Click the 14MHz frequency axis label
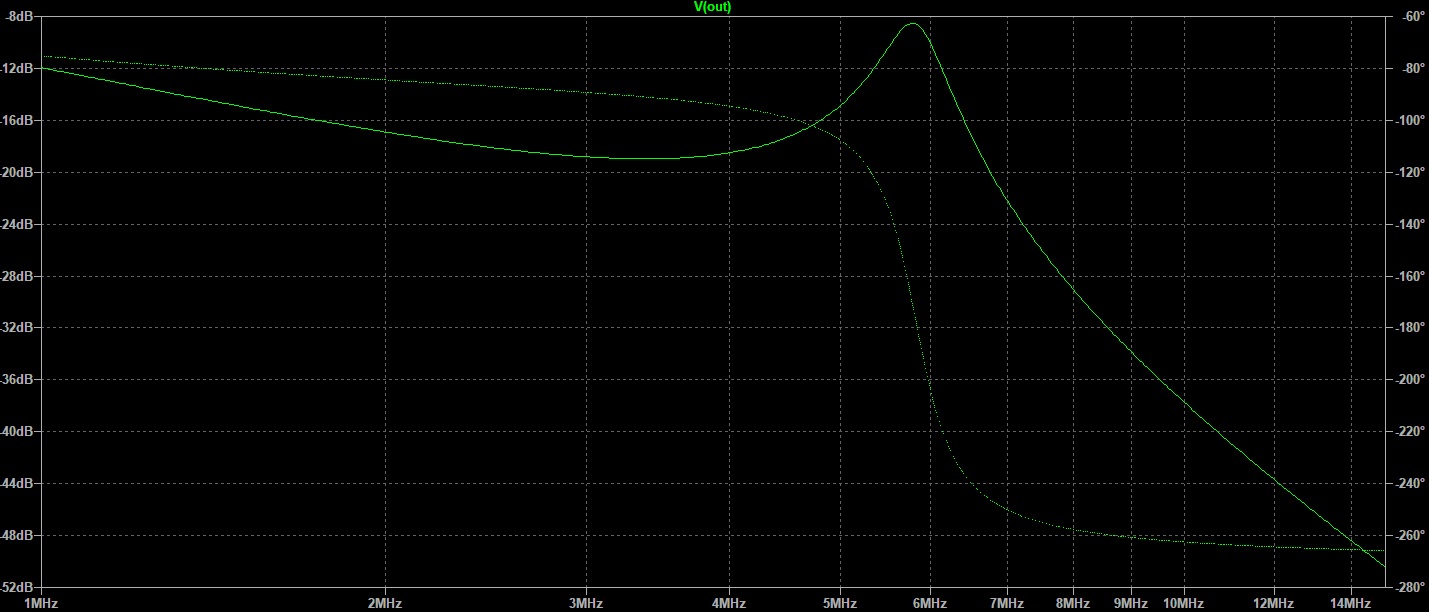Viewport: 1429px width, 612px height. pyautogui.click(x=1351, y=604)
